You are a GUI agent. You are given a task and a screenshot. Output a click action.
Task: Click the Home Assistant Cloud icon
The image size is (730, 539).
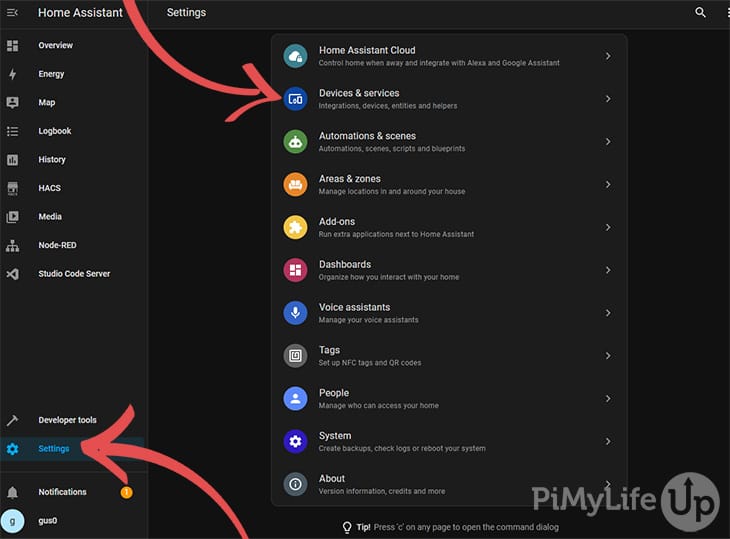[295, 56]
